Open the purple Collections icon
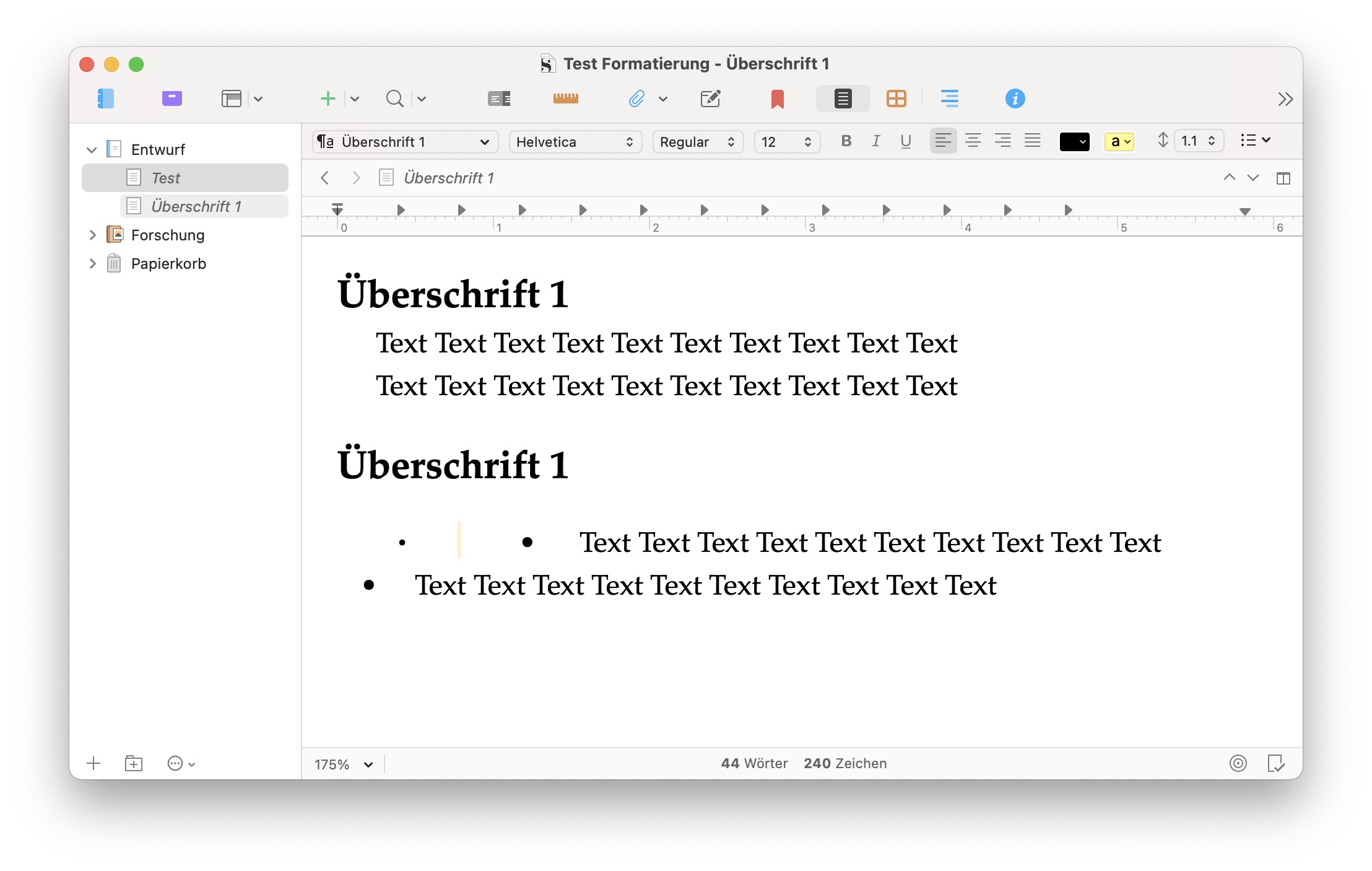1372x871 pixels. [x=172, y=98]
